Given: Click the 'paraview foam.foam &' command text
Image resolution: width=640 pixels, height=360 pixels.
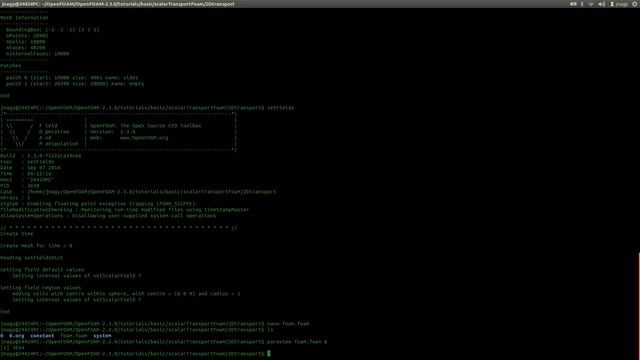Looking at the screenshot, I should [297, 342].
